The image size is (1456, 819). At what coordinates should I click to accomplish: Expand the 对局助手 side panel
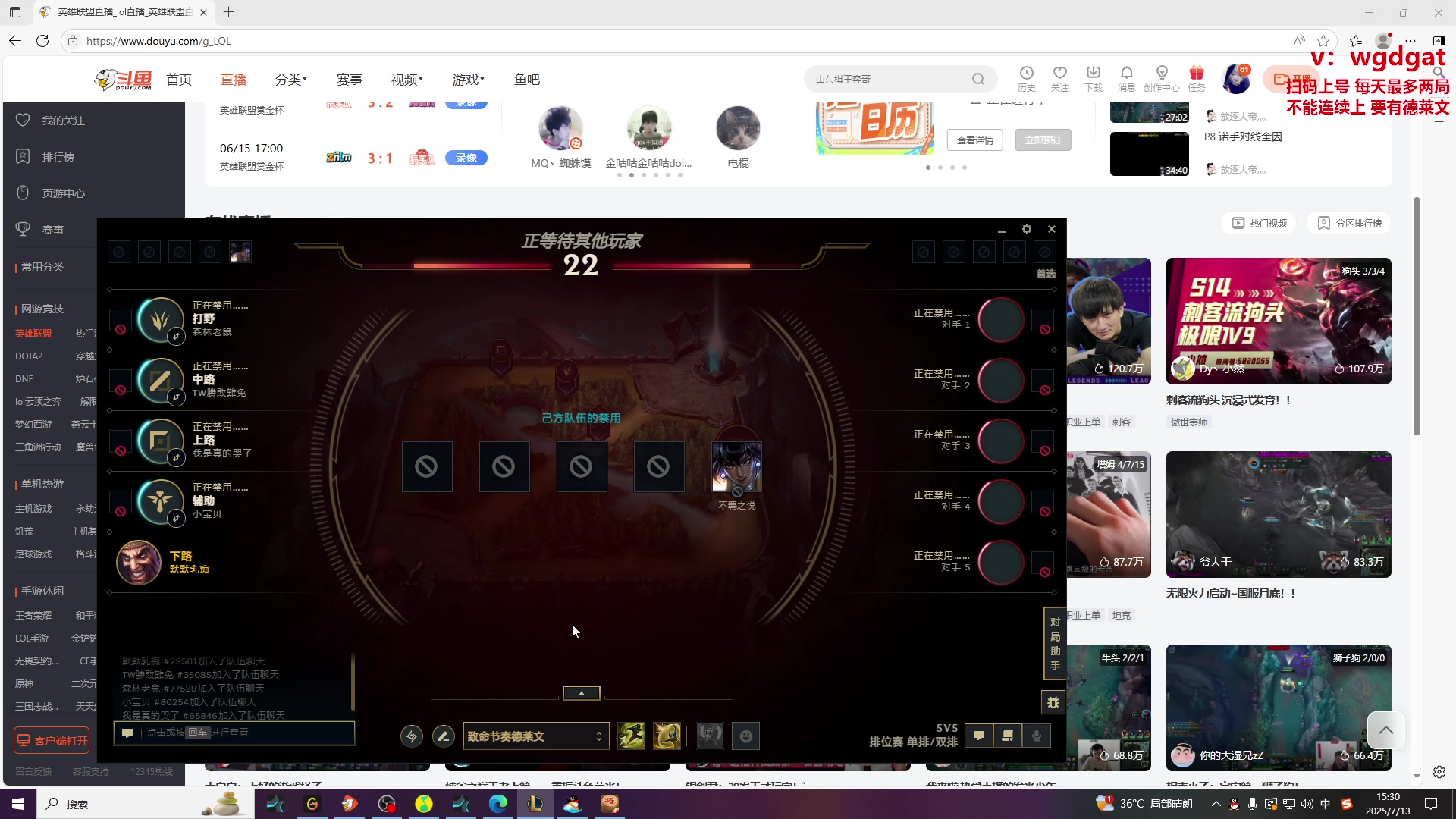click(x=1055, y=644)
